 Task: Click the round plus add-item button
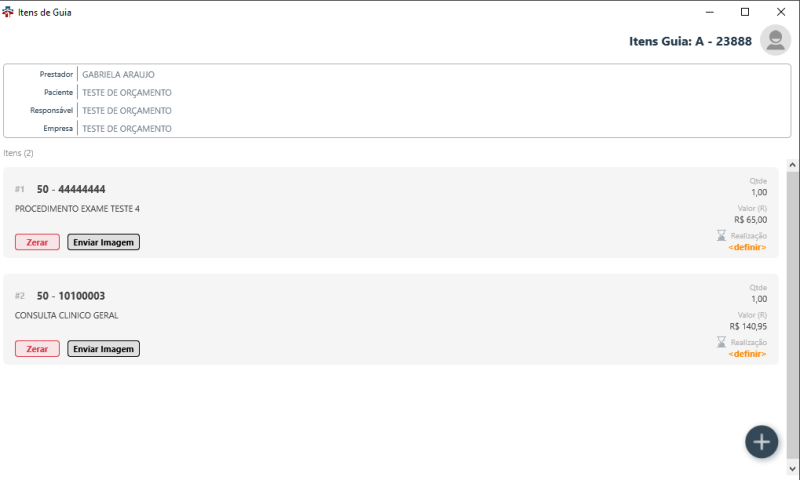[761, 442]
